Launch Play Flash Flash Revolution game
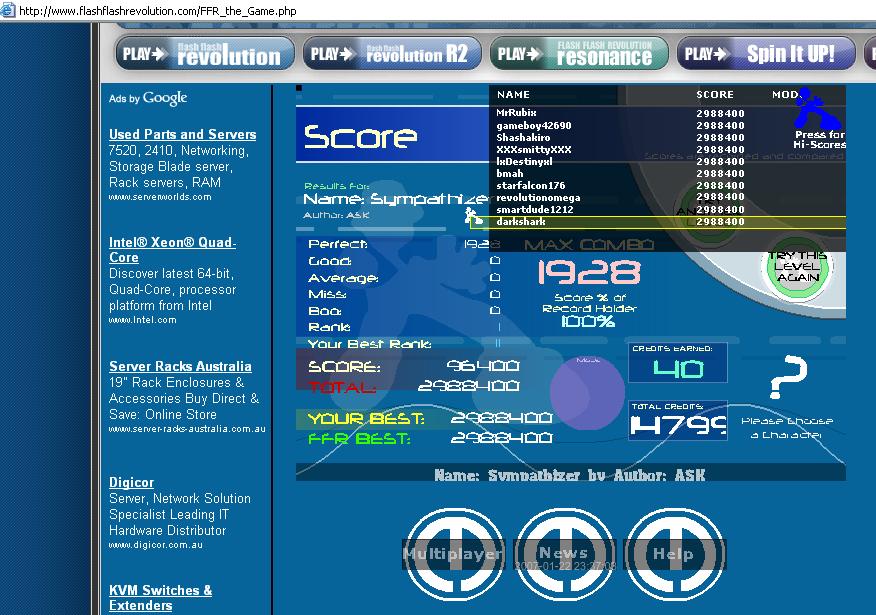This screenshot has height=615, width=876. coord(205,54)
